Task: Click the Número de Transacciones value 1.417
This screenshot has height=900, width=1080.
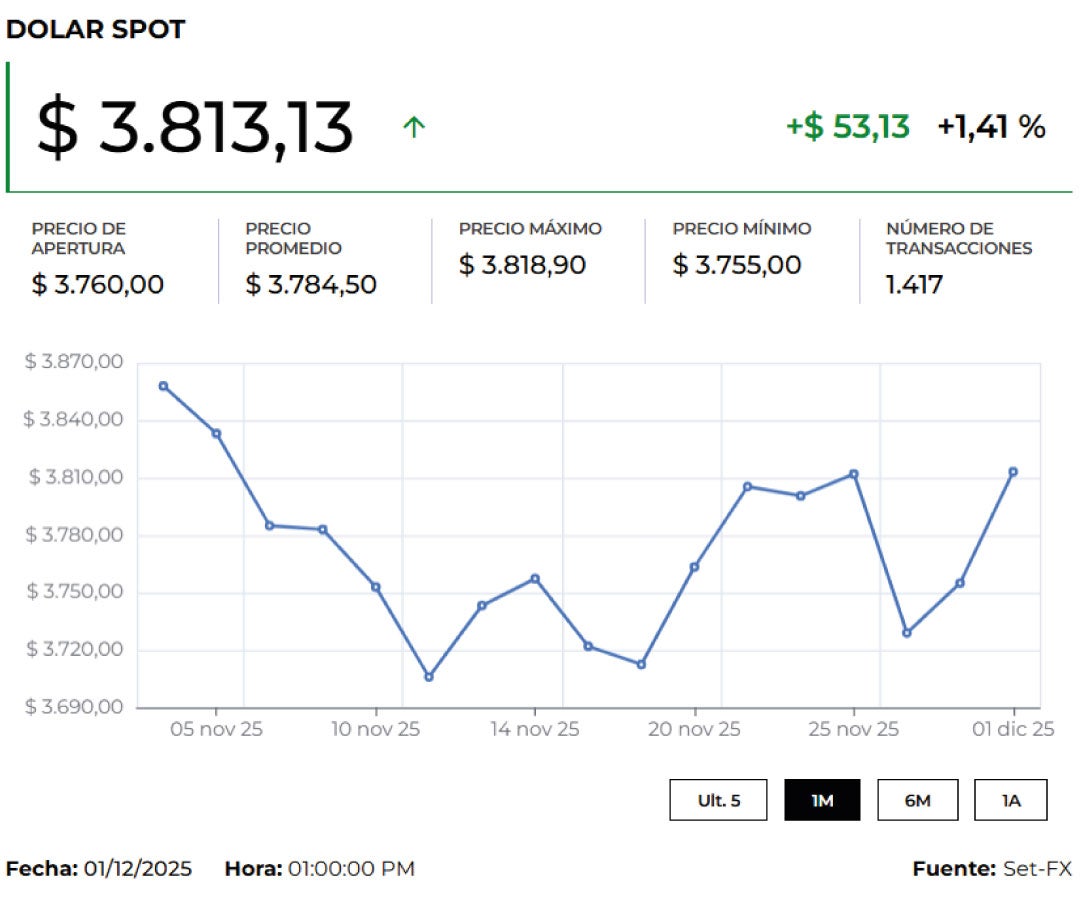Action: click(914, 285)
